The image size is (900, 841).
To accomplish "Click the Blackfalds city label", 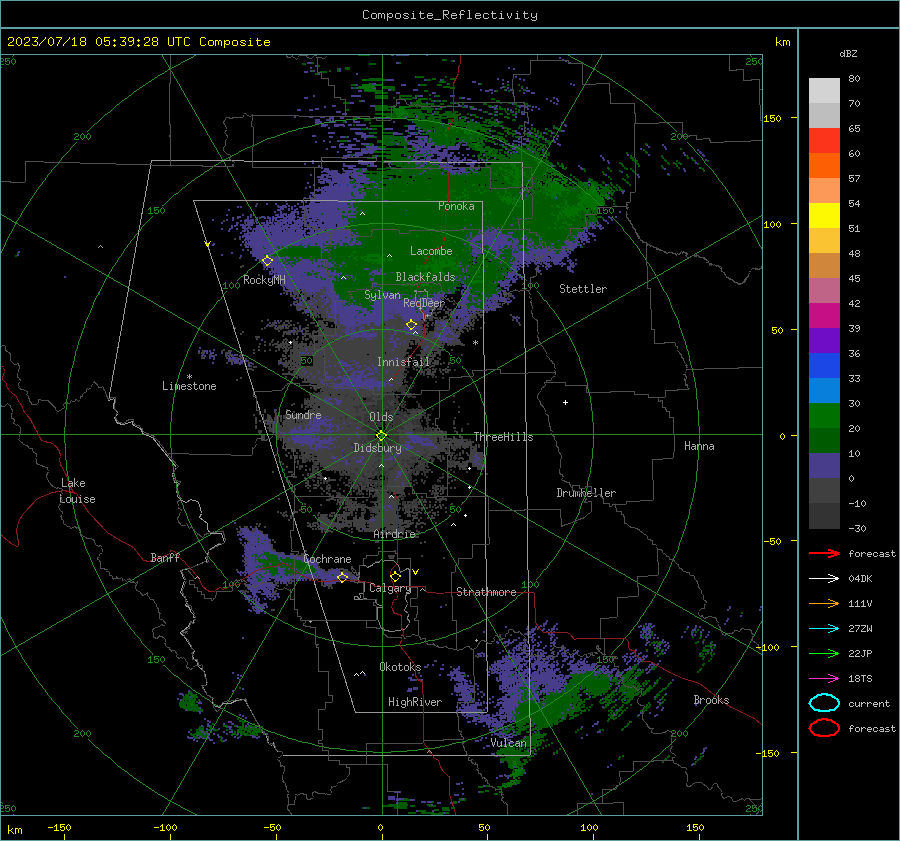I will tap(425, 277).
